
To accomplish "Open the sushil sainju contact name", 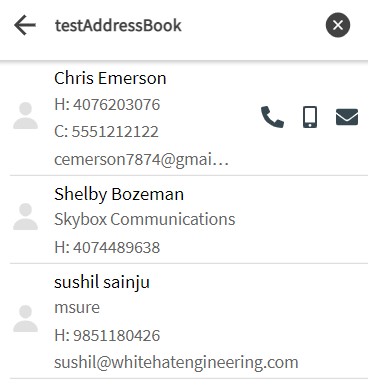I will [102, 282].
